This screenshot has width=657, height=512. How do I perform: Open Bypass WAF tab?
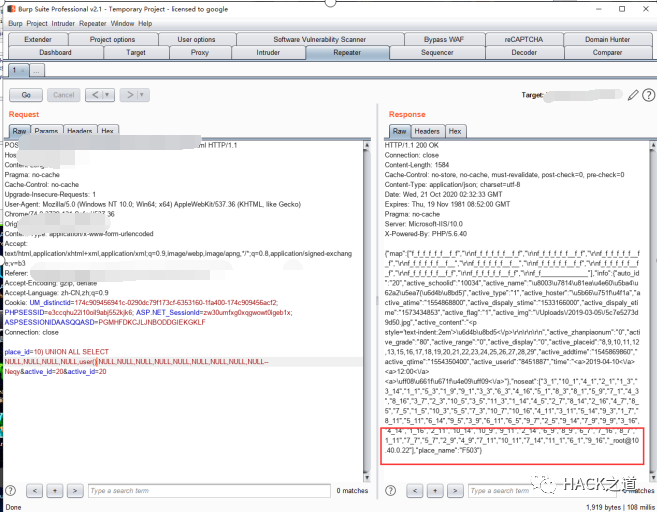[444, 39]
